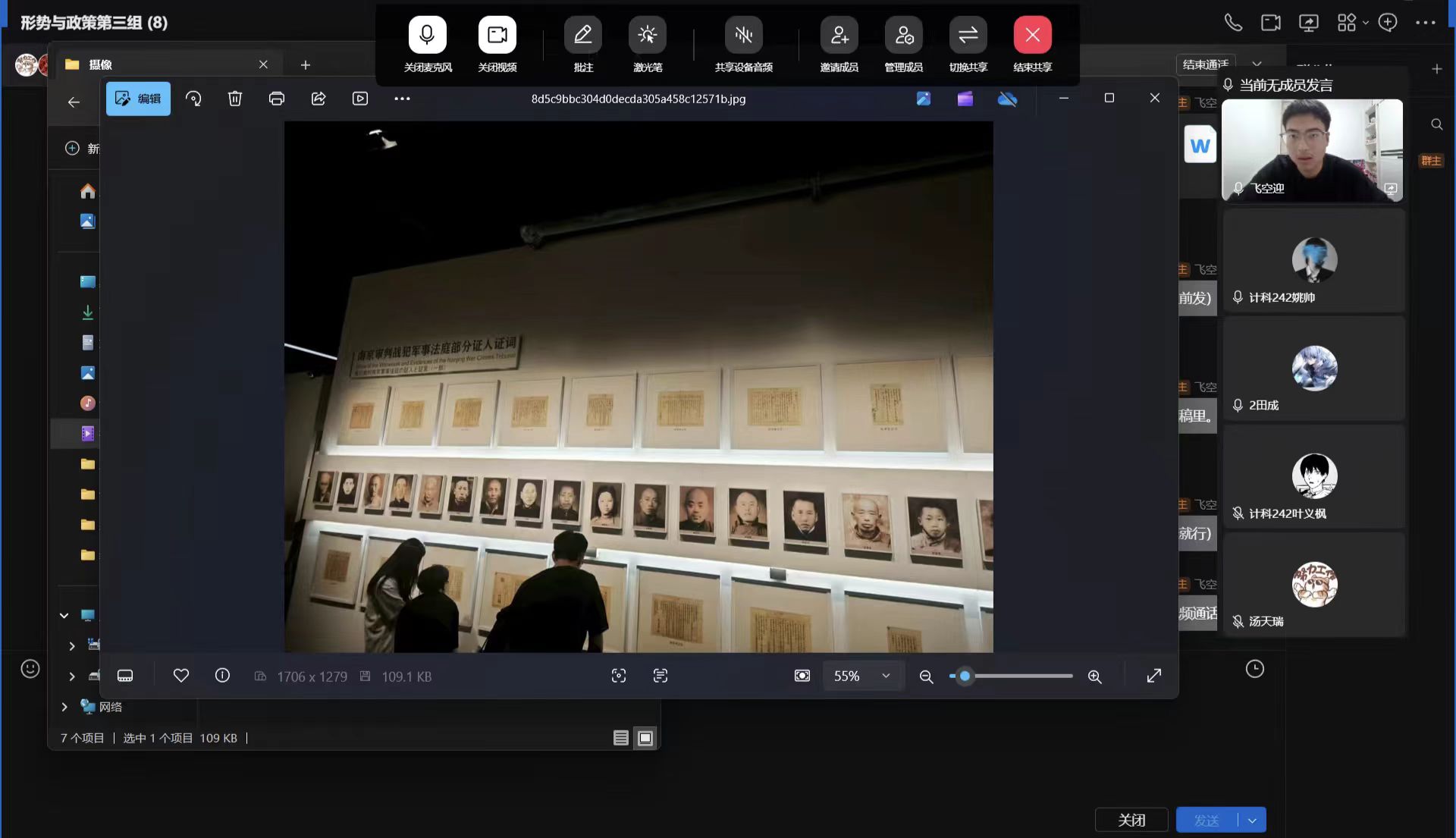This screenshot has width=1456, height=838.
Task: Open file info icon in Photos
Action: tap(222, 675)
